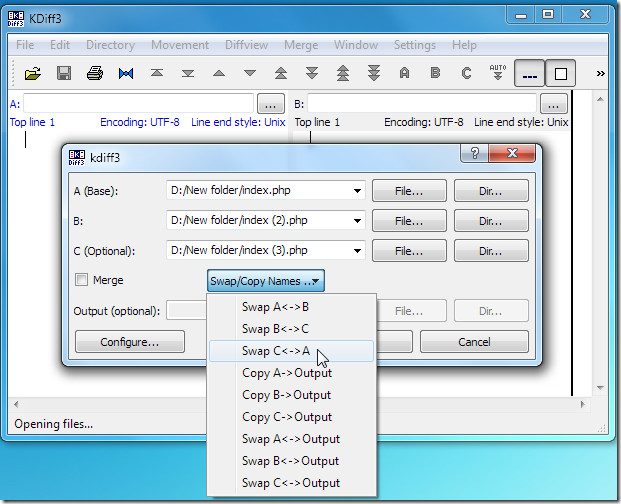This screenshot has width=621, height=504.
Task: Open the Help menu
Action: click(464, 45)
